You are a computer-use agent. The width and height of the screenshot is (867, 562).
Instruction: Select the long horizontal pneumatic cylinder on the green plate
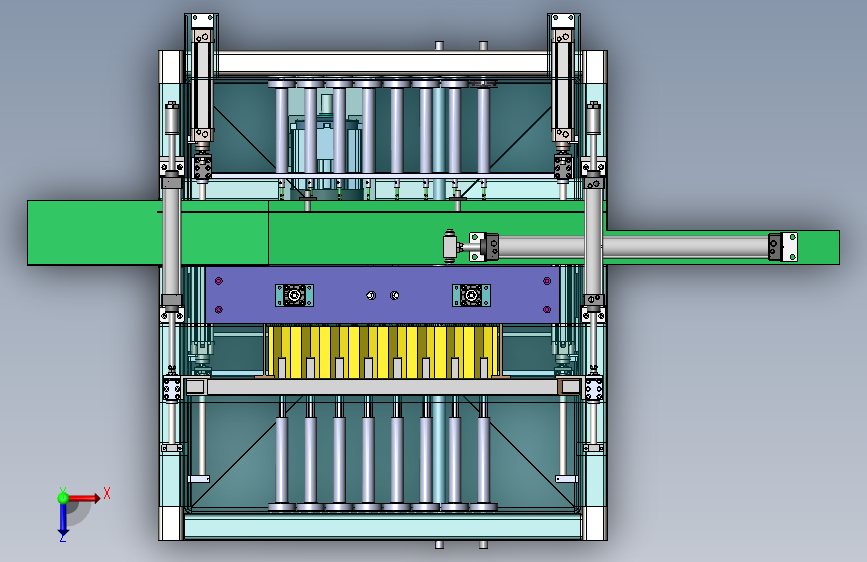[x=633, y=246]
